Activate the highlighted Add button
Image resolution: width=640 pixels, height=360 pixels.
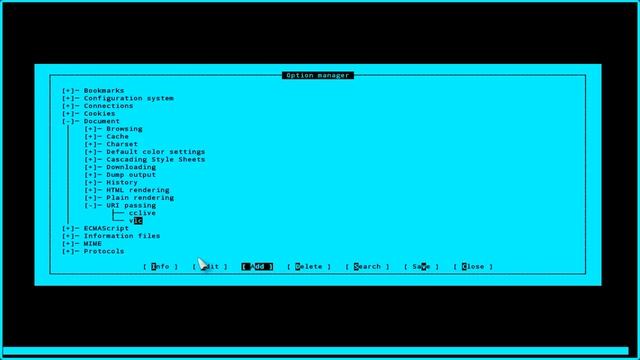click(257, 267)
